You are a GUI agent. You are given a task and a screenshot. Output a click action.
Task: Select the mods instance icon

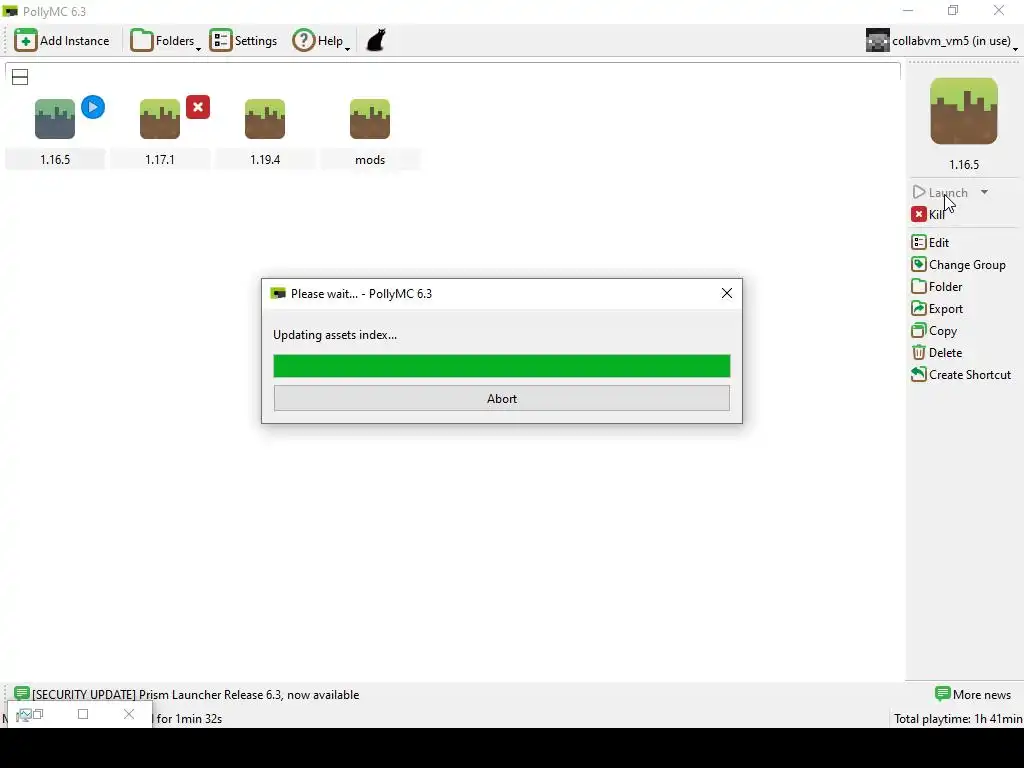coord(370,119)
